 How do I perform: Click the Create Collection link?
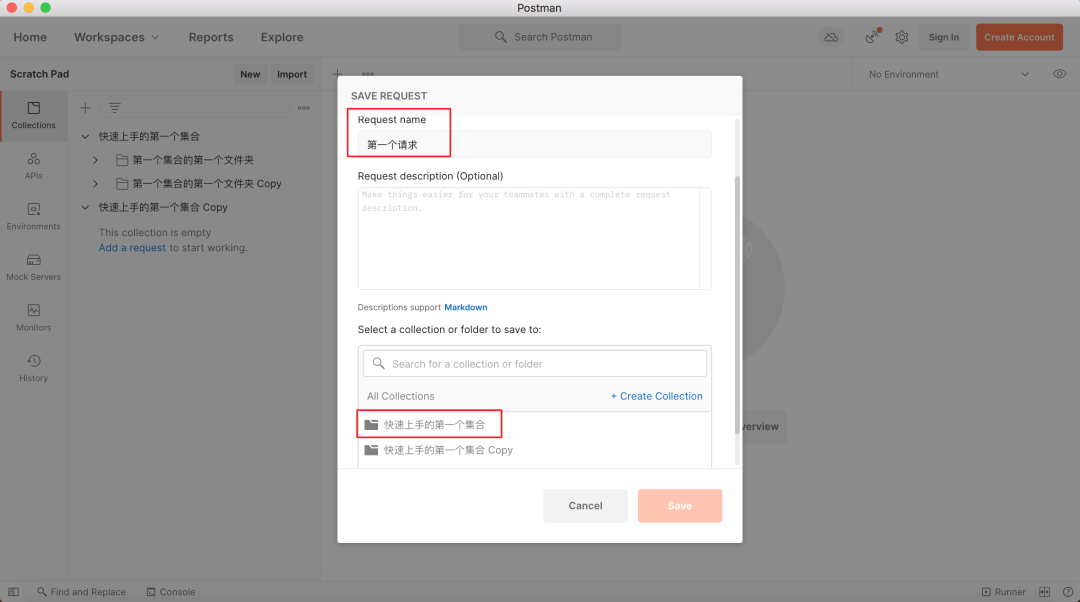pos(656,396)
